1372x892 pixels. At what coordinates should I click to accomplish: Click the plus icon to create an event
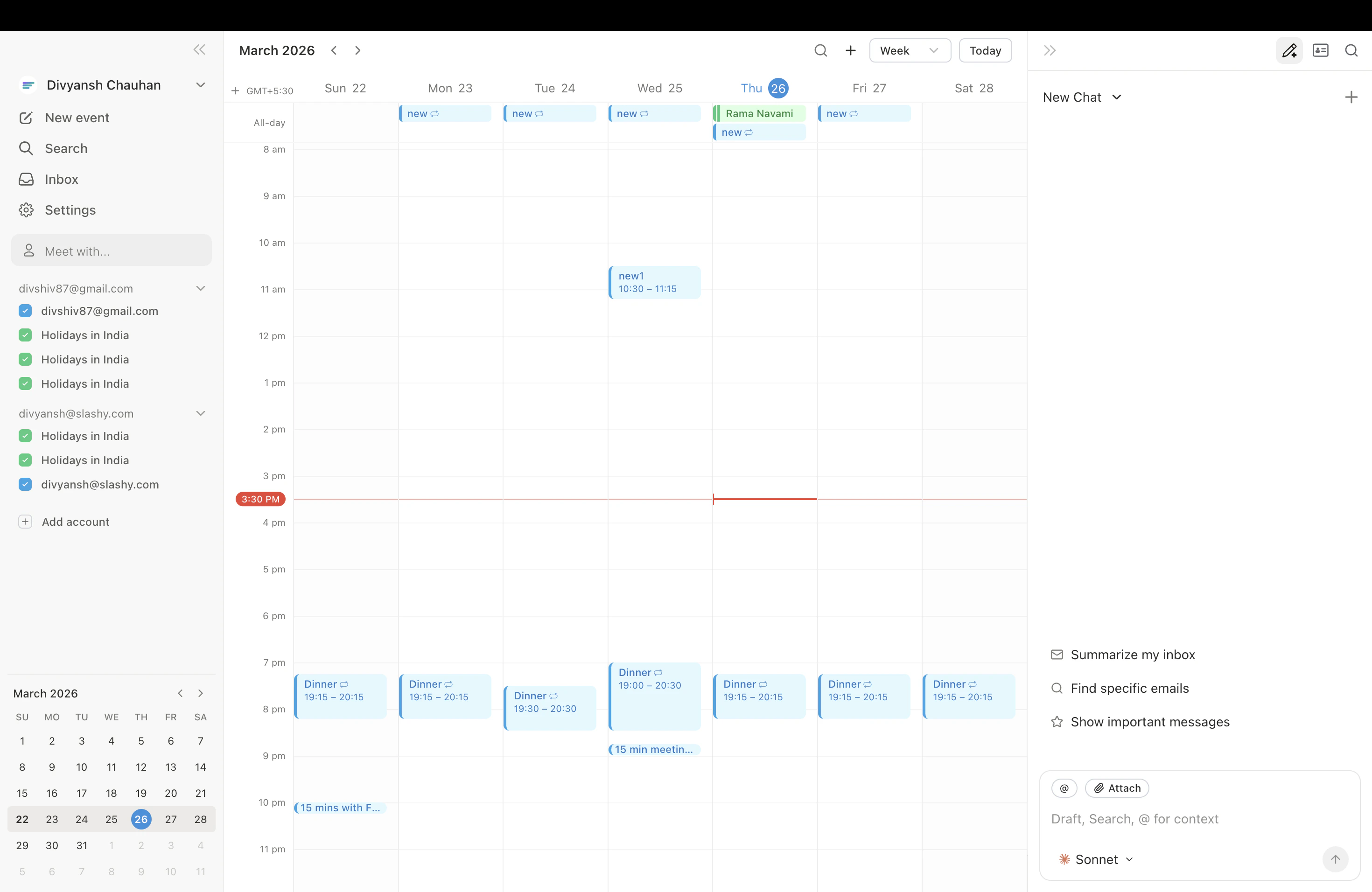pyautogui.click(x=851, y=50)
